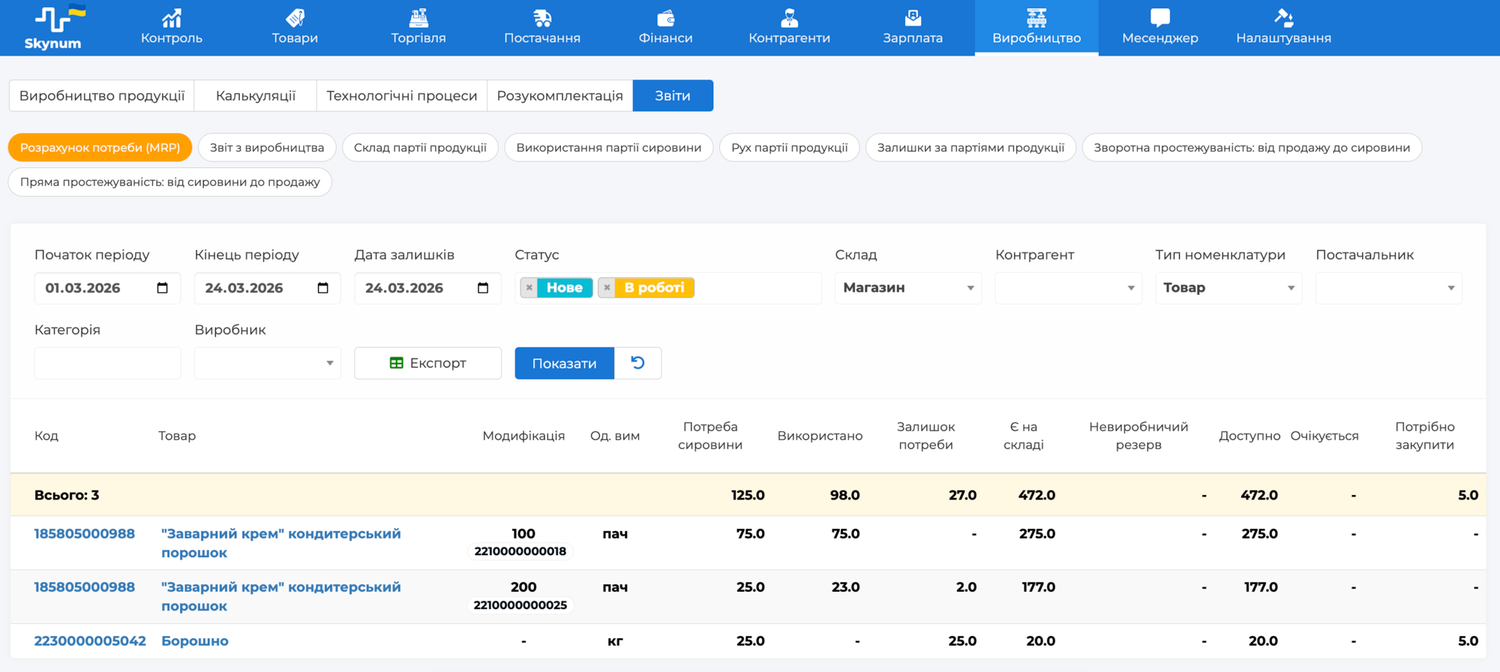Select the Звіт з виробництва report
This screenshot has height=672, width=1500.
click(x=267, y=148)
